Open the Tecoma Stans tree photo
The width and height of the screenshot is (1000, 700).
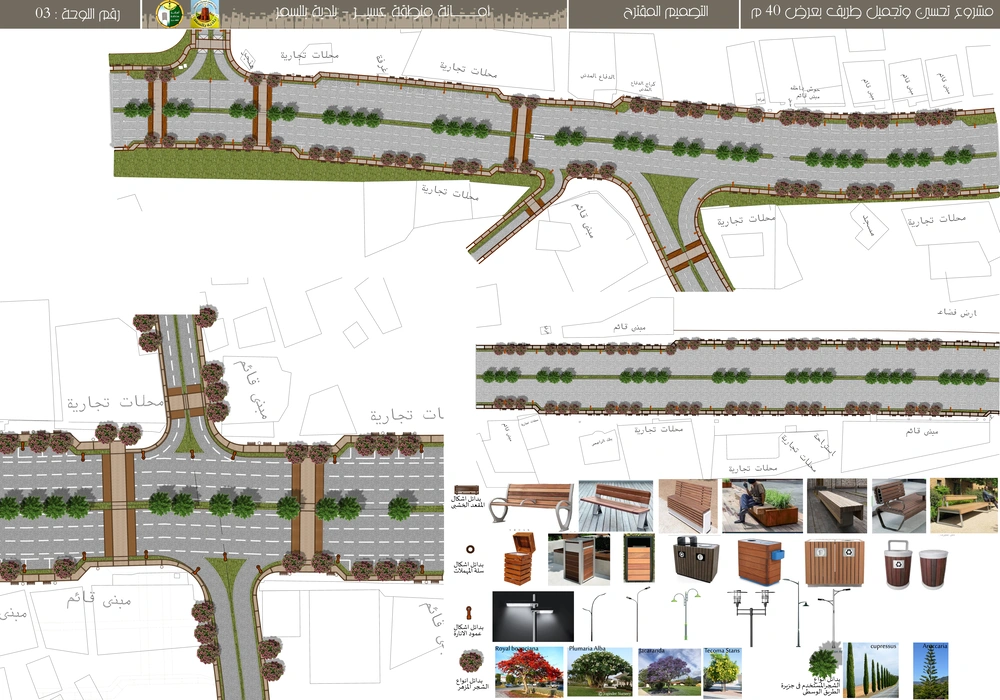(x=722, y=673)
